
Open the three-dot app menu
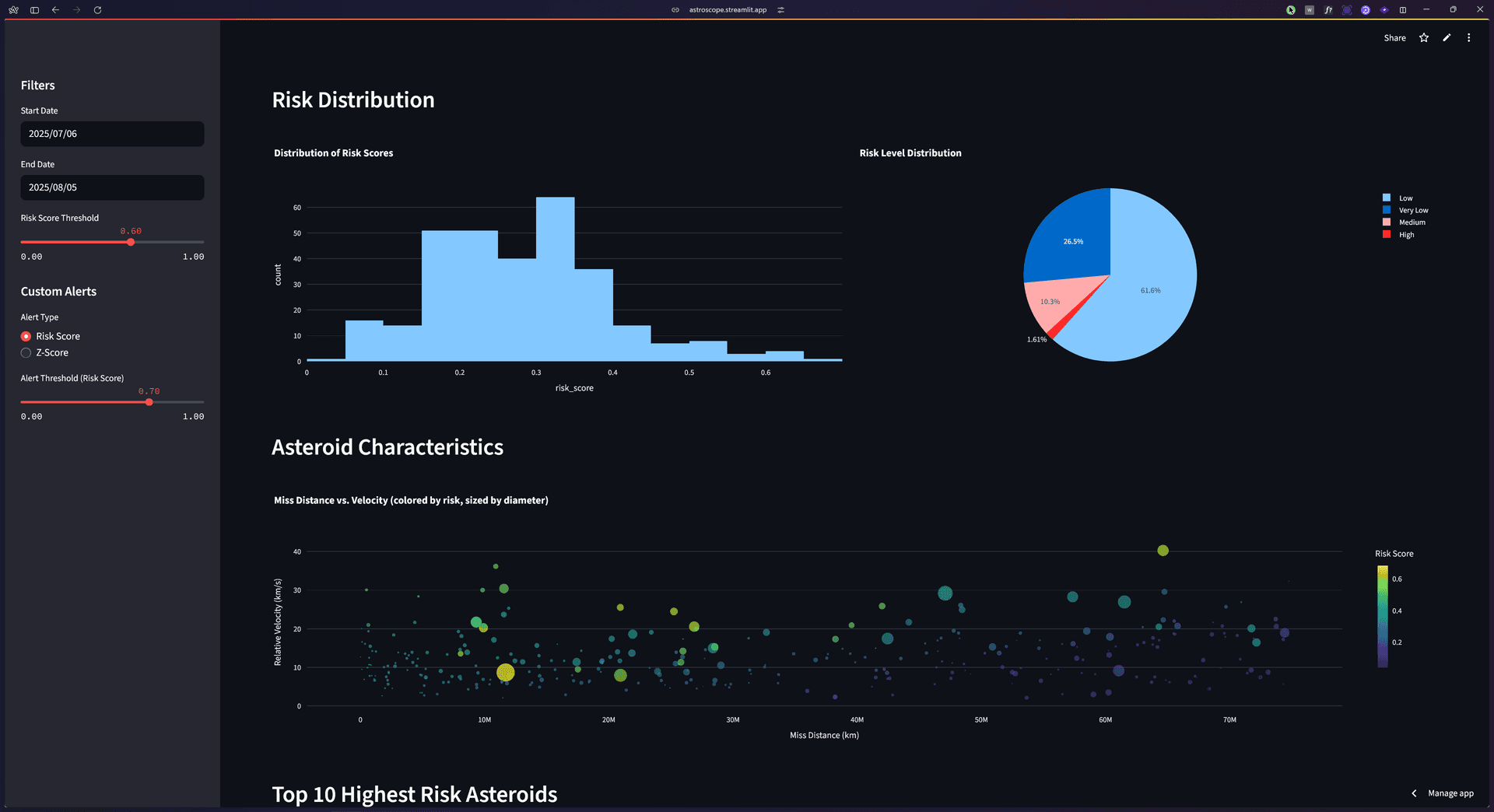click(1468, 38)
